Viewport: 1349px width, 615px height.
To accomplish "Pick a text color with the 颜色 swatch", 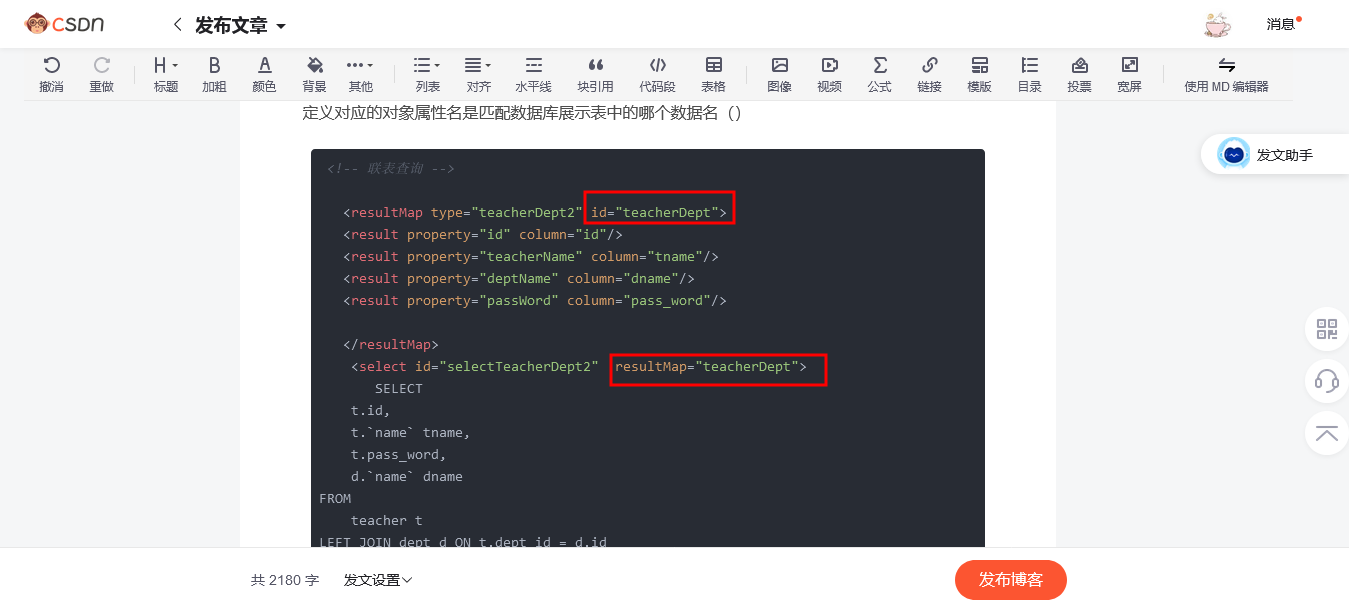I will coord(264,74).
